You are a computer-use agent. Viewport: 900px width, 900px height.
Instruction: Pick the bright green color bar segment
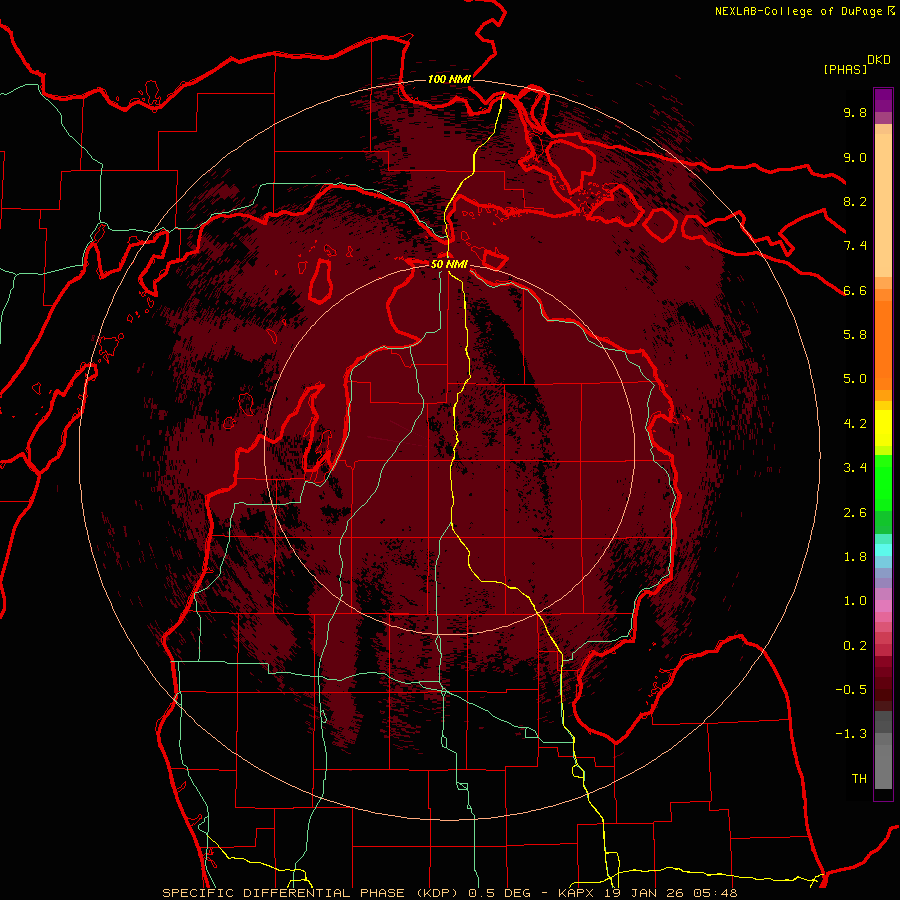[883, 483]
